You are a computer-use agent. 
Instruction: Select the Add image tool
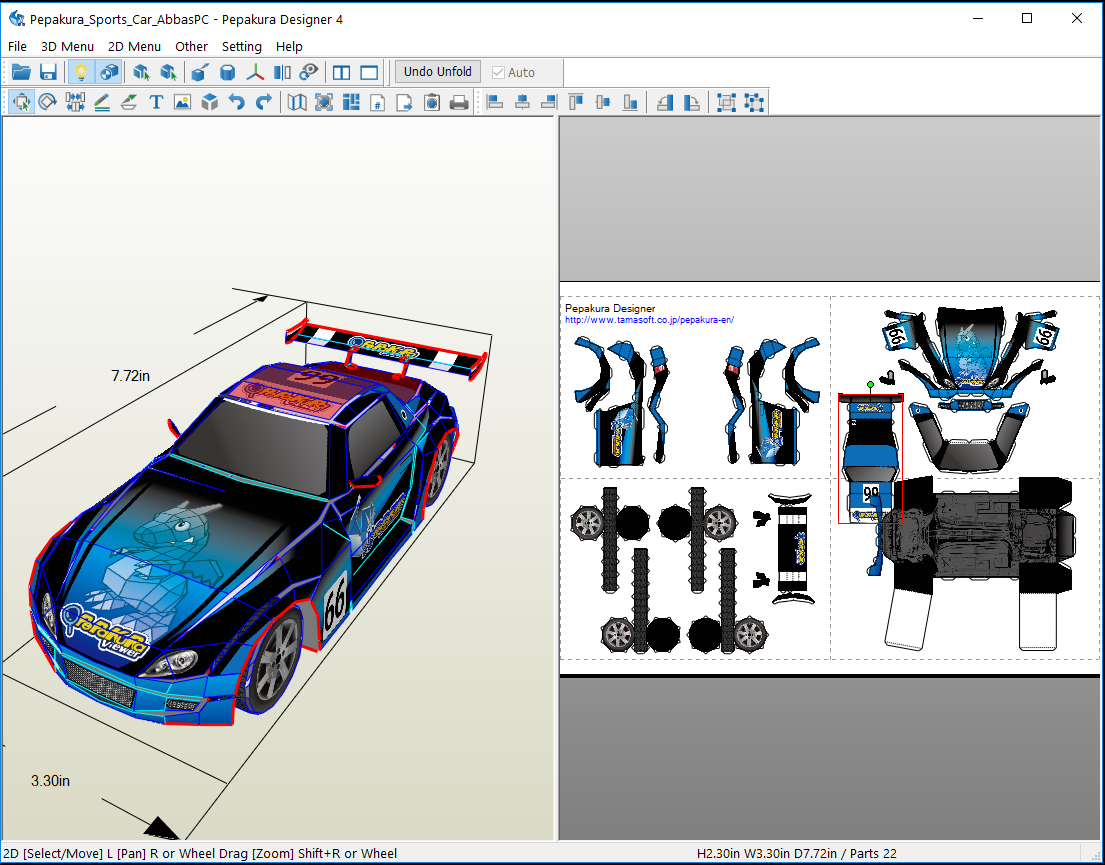point(183,102)
